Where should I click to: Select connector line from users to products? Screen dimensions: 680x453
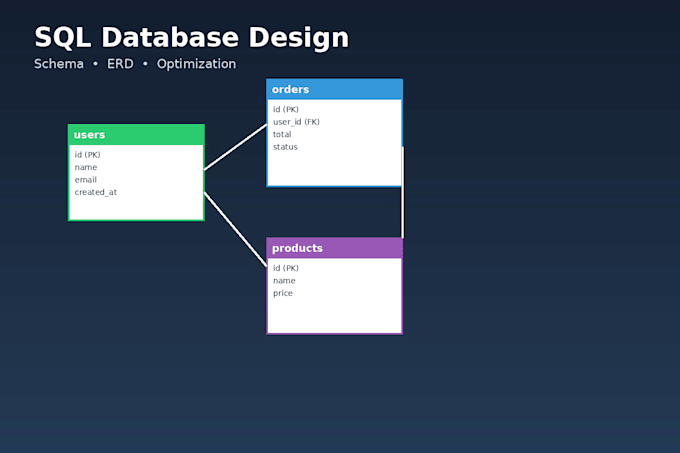[235, 229]
